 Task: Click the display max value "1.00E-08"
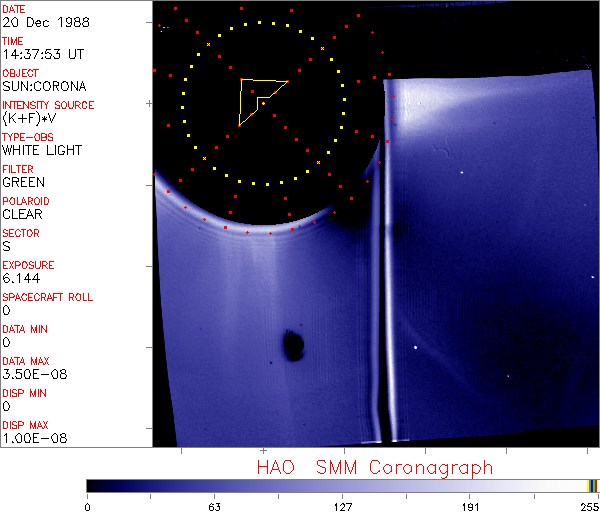(x=32, y=438)
